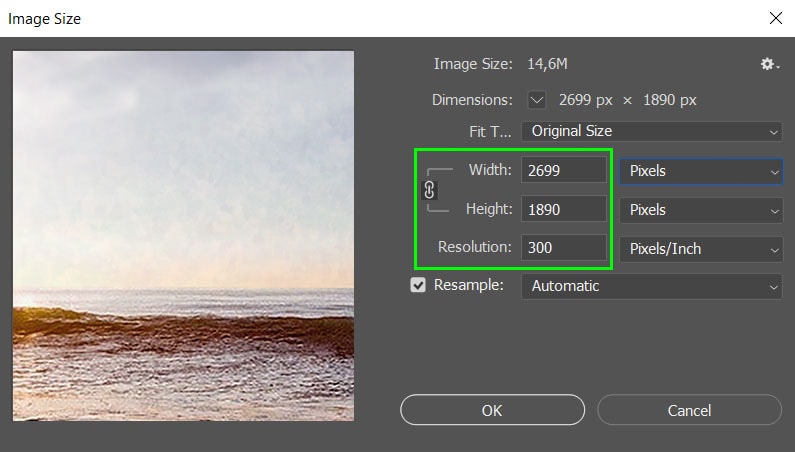795x452 pixels.
Task: Open the Width units Pixels dropdown
Action: point(701,171)
